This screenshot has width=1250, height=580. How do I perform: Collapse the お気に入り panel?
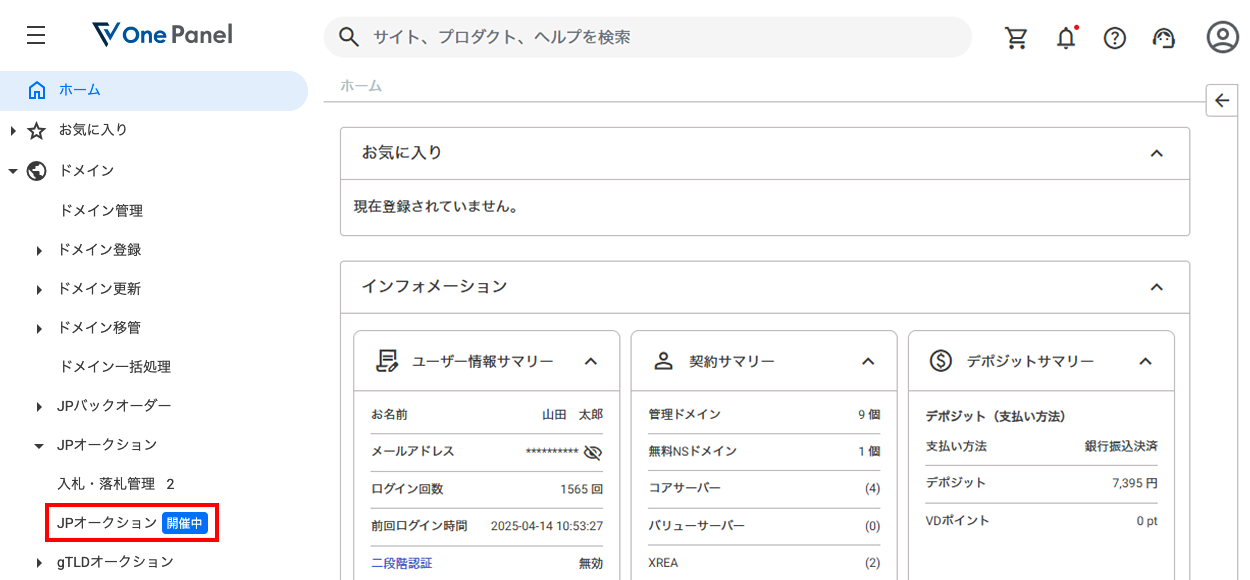click(x=1156, y=153)
